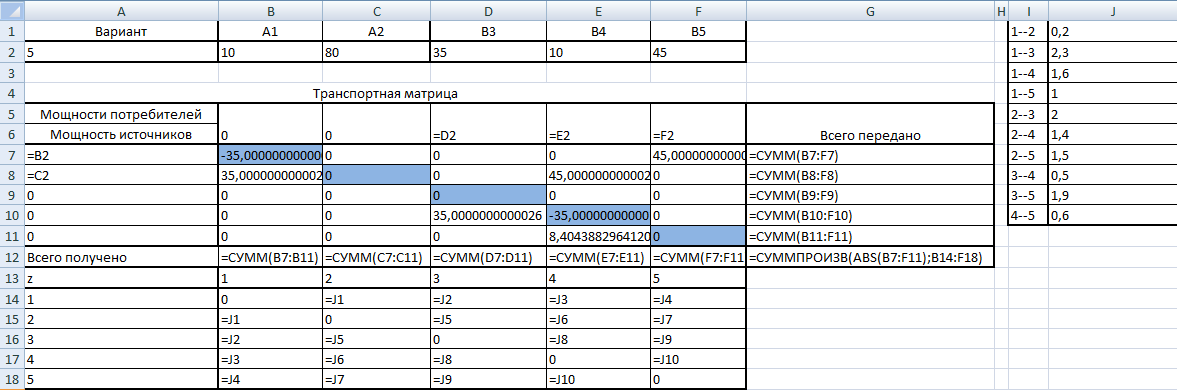Select row 4 header

point(12,94)
